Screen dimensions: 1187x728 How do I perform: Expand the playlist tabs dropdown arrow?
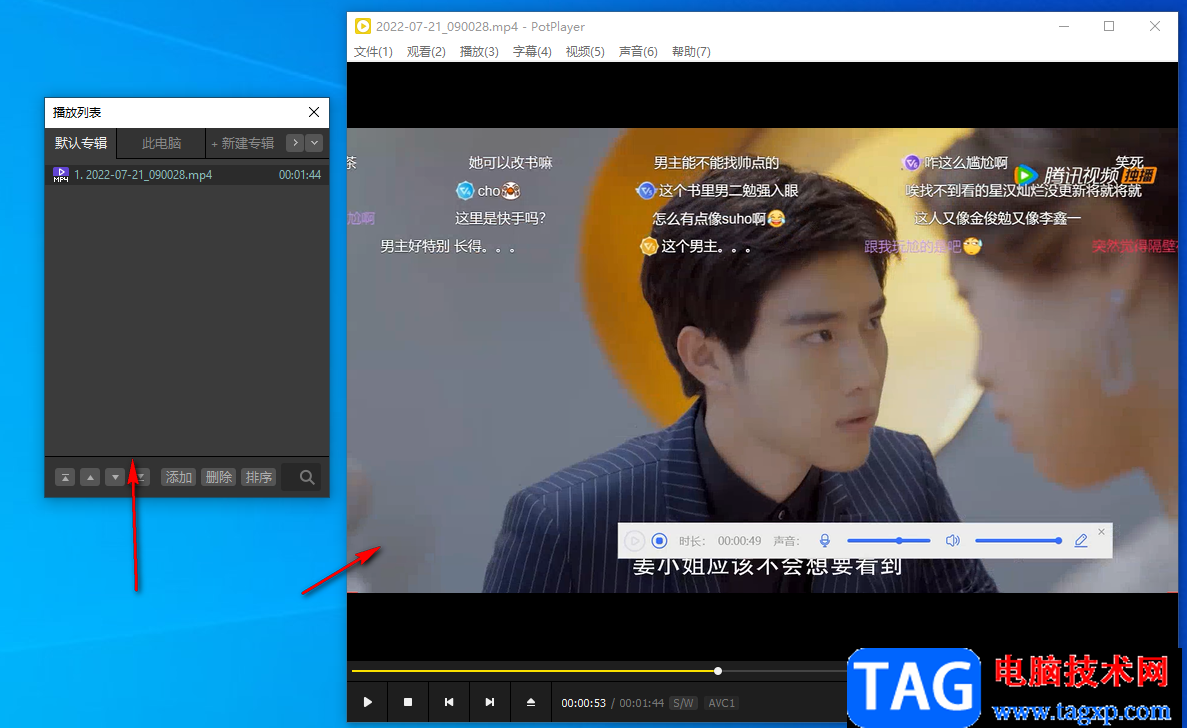point(314,142)
